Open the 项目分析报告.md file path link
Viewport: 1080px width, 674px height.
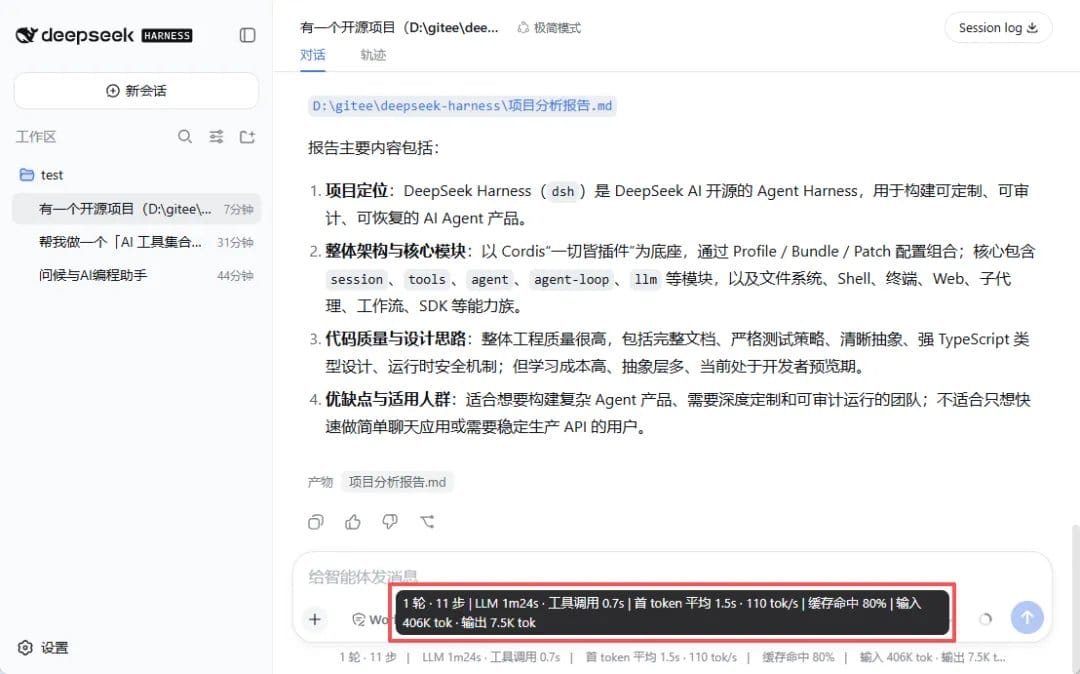pyautogui.click(x=461, y=105)
